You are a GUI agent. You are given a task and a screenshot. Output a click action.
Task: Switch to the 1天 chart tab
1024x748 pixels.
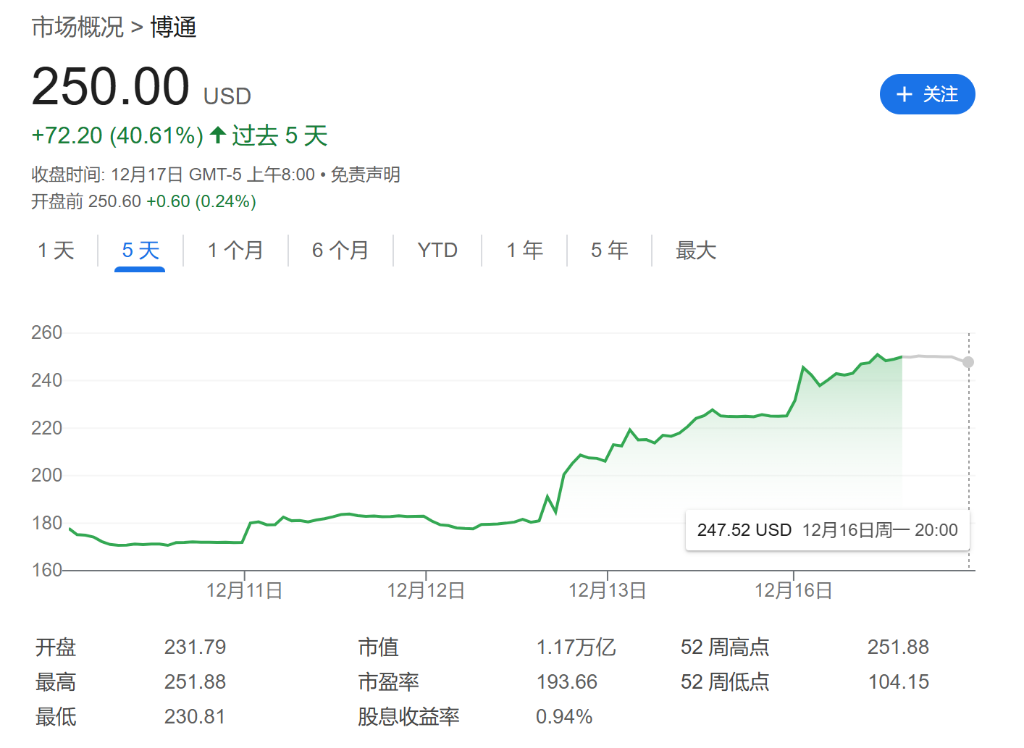pos(57,251)
